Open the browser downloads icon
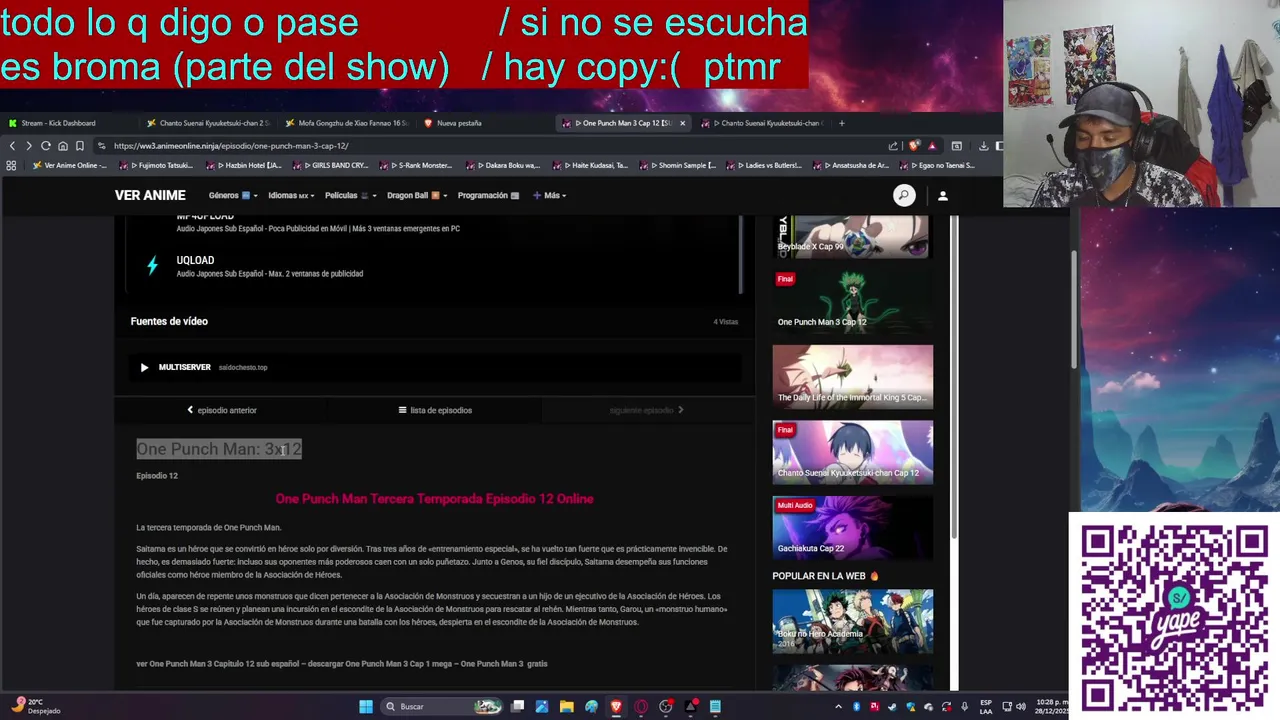The image size is (1280, 720). pyautogui.click(x=983, y=146)
